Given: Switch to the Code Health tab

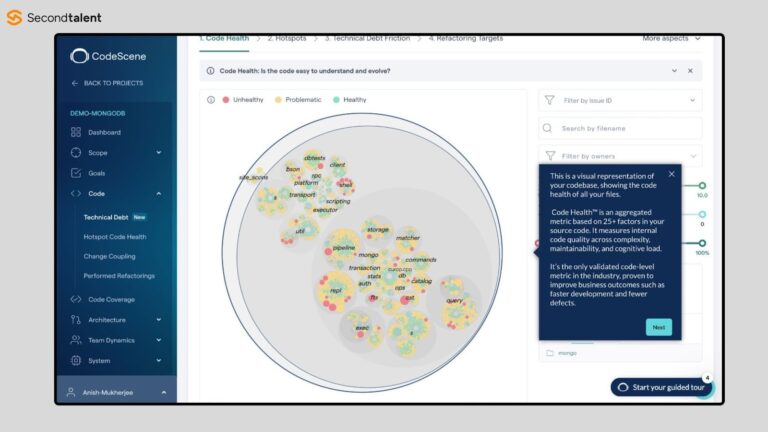Looking at the screenshot, I should coord(224,38).
